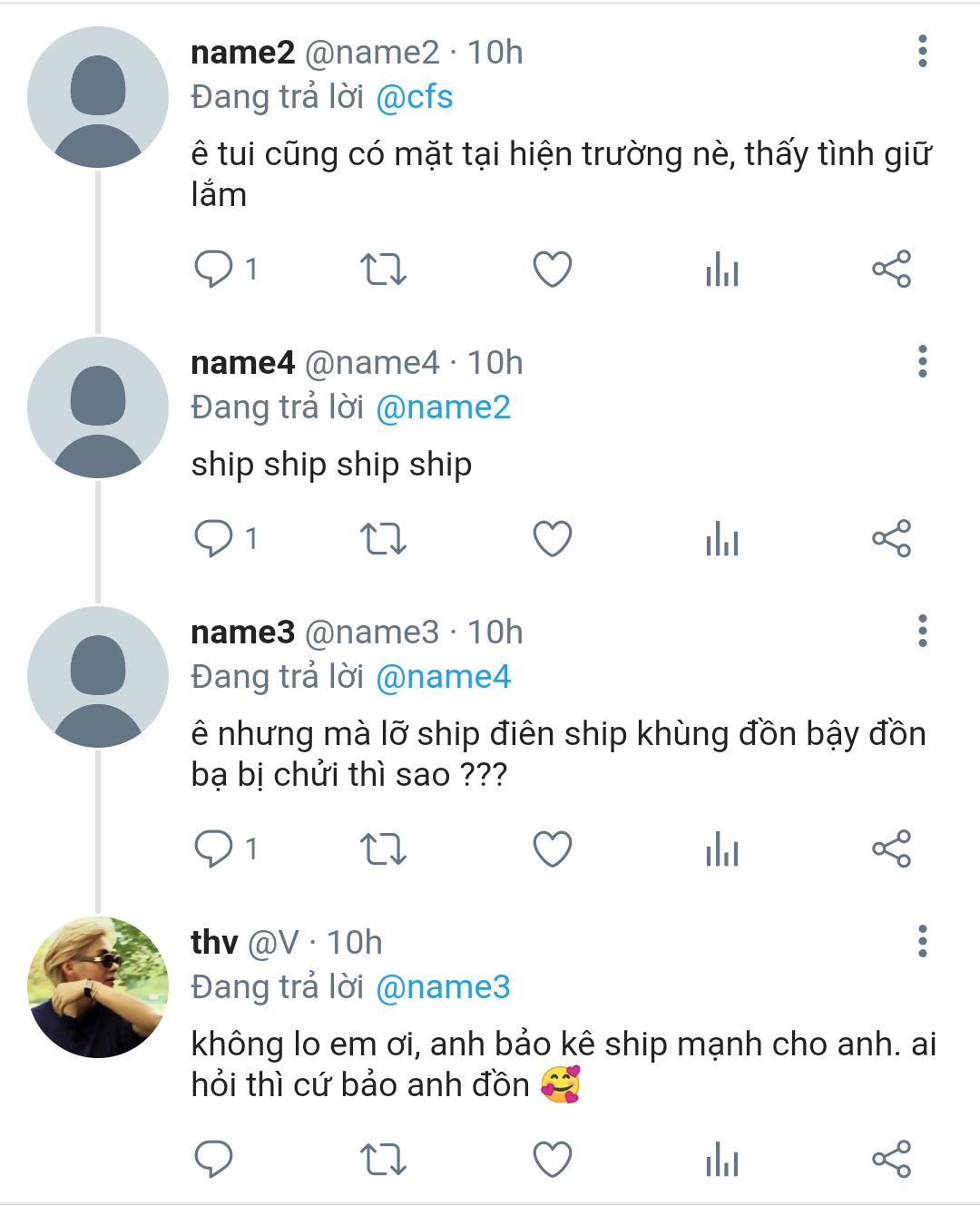This screenshot has width=980, height=1206.
Task: Like name4's 'ship ship ship ship' tweet
Action: pos(552,539)
